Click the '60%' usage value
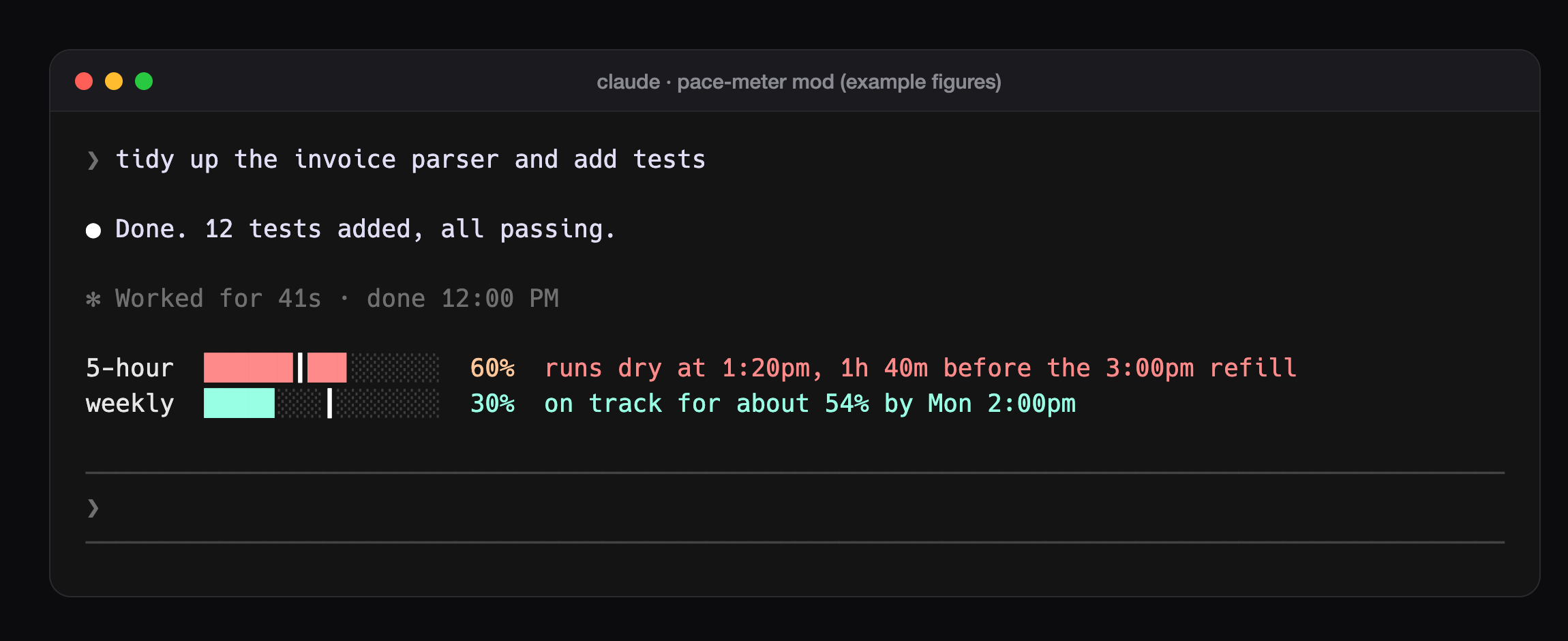The image size is (1568, 641). [492, 368]
